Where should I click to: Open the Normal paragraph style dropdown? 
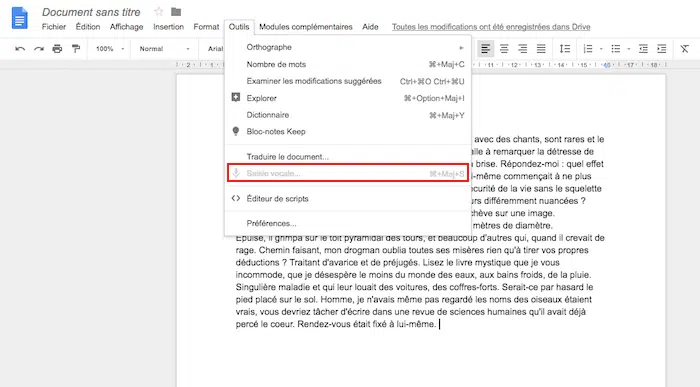click(x=164, y=49)
